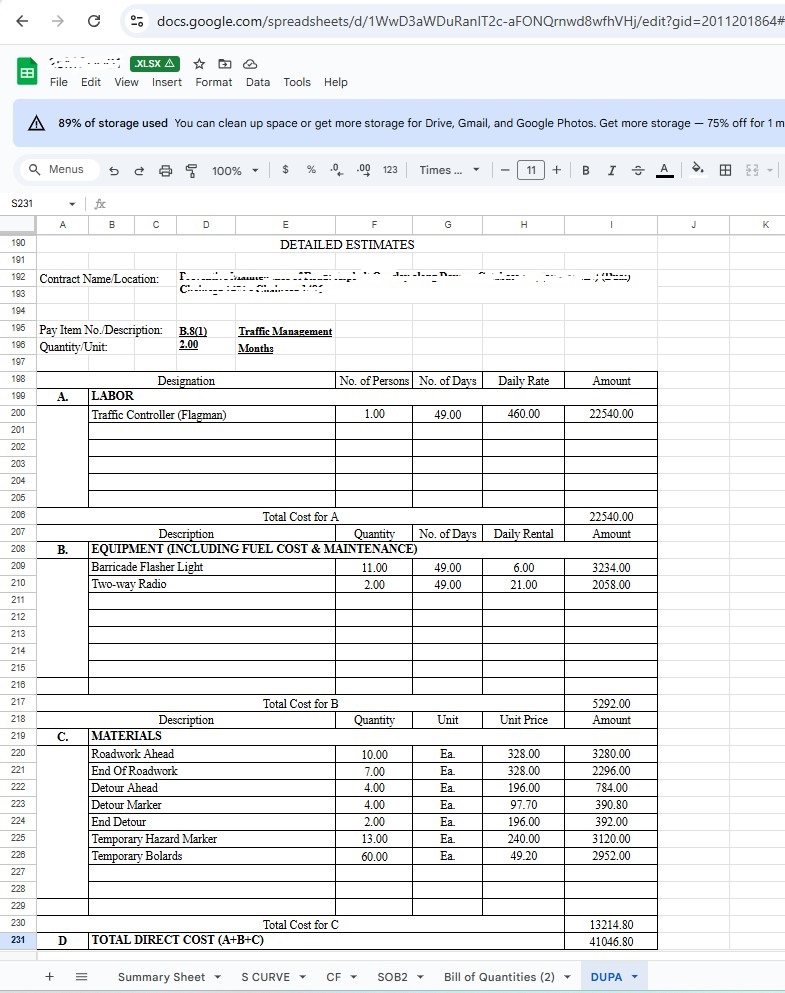Click the browser URL address bar
Screen dimensions: 785x993
[x=468, y=21]
